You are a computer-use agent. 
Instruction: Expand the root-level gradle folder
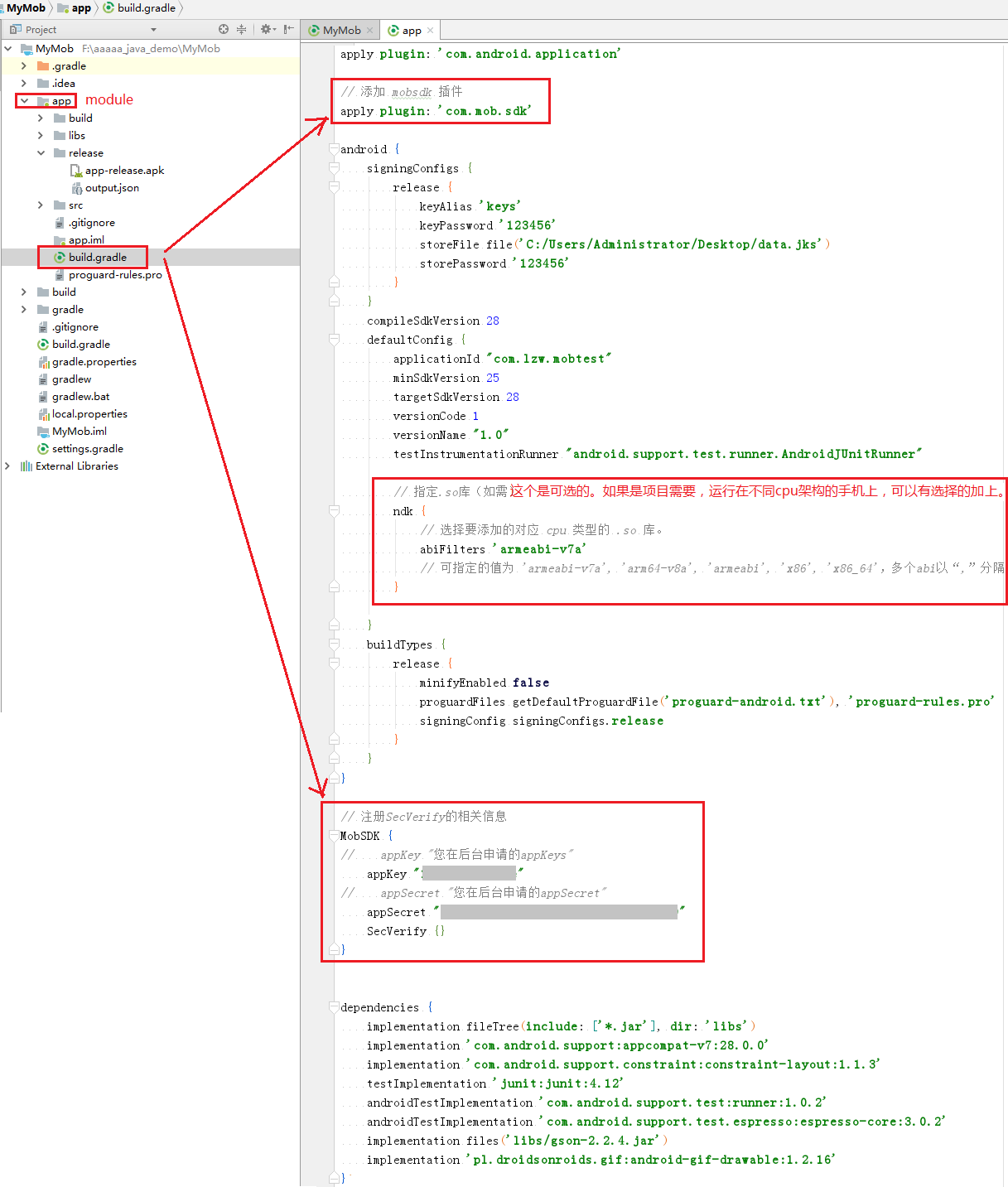[23, 310]
